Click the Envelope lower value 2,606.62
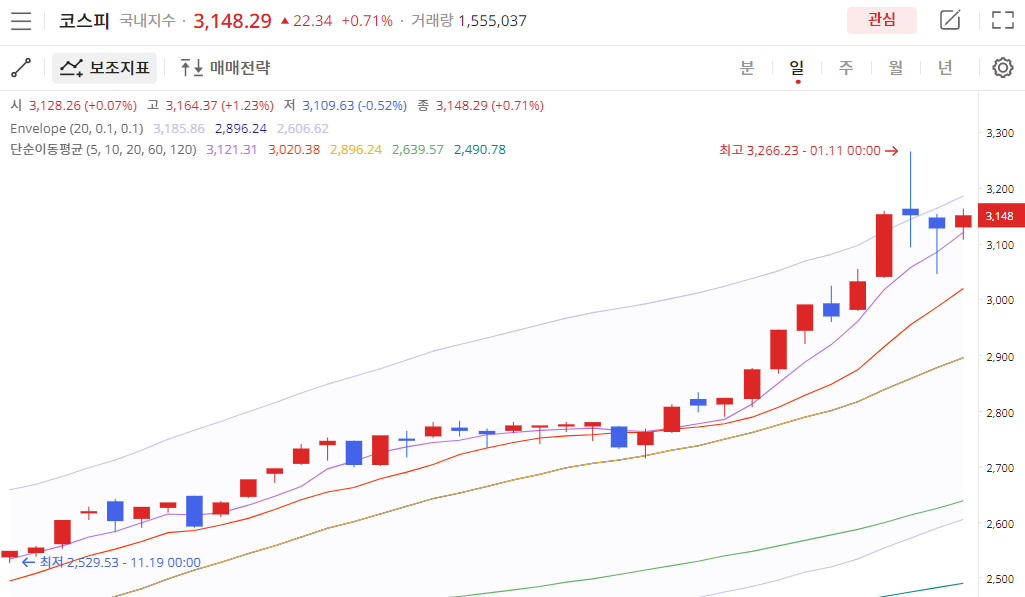The width and height of the screenshot is (1025, 597). [x=303, y=129]
